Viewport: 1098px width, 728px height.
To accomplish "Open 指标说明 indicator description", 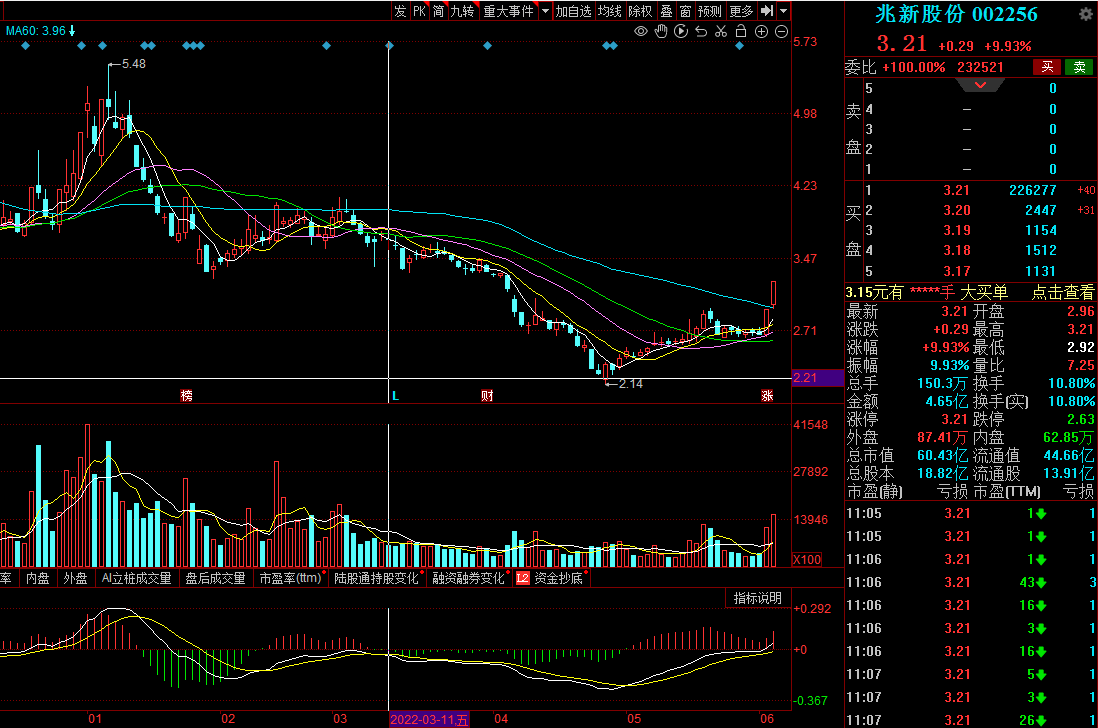I will click(x=758, y=598).
